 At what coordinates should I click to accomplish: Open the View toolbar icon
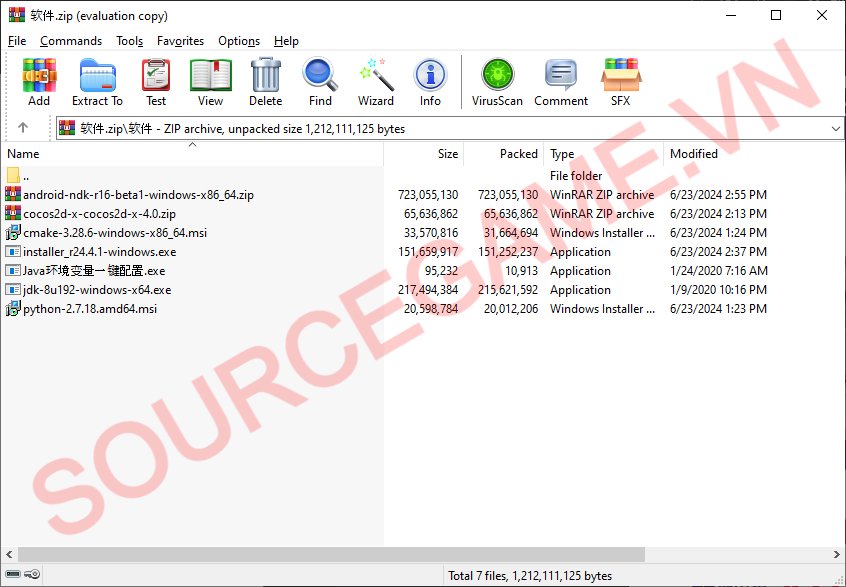click(210, 81)
